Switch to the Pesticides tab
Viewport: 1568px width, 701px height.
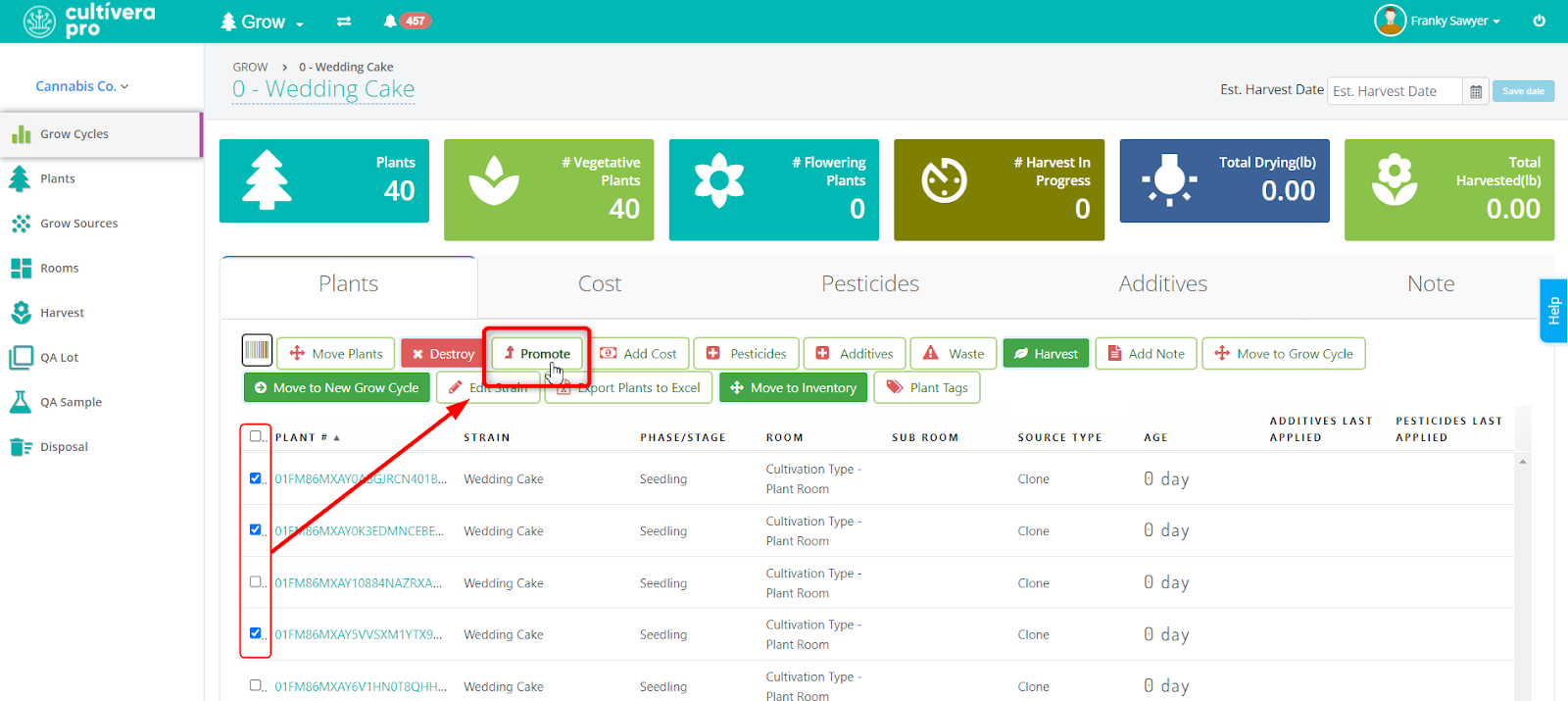coord(870,284)
